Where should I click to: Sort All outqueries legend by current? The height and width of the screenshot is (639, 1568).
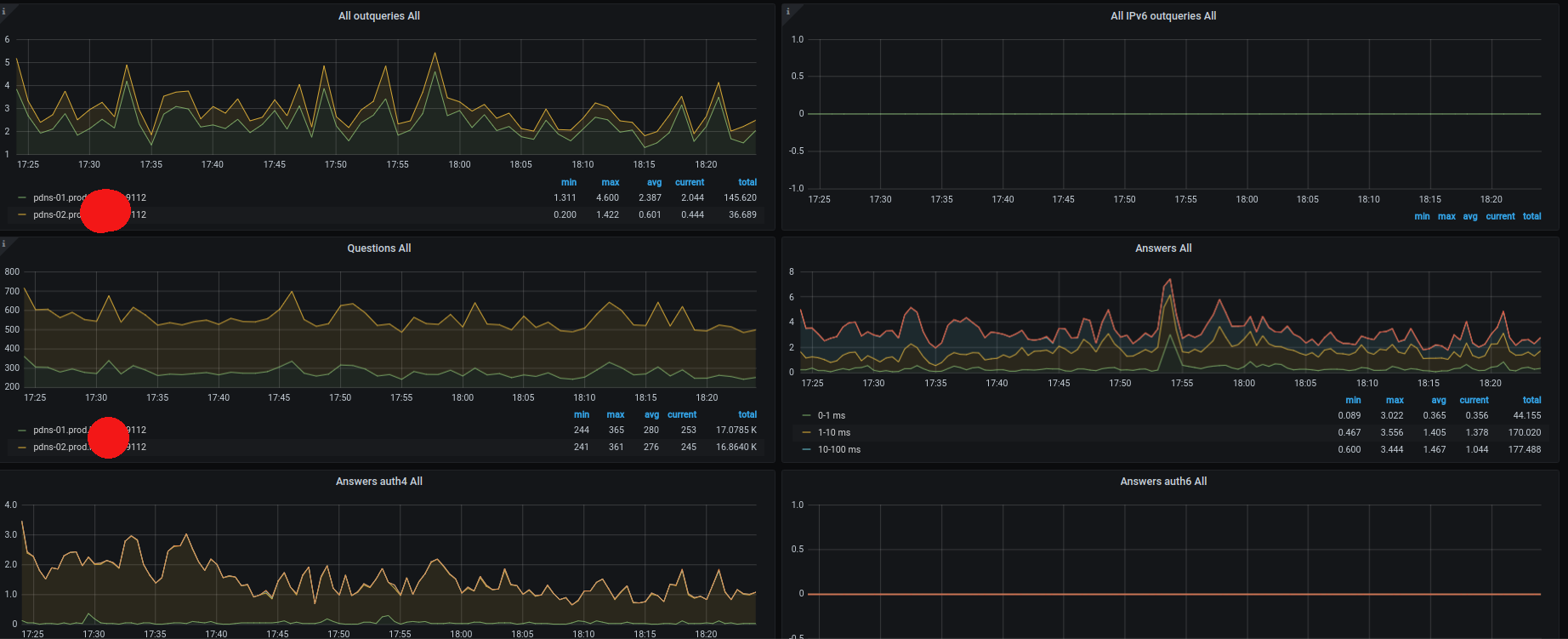click(690, 182)
